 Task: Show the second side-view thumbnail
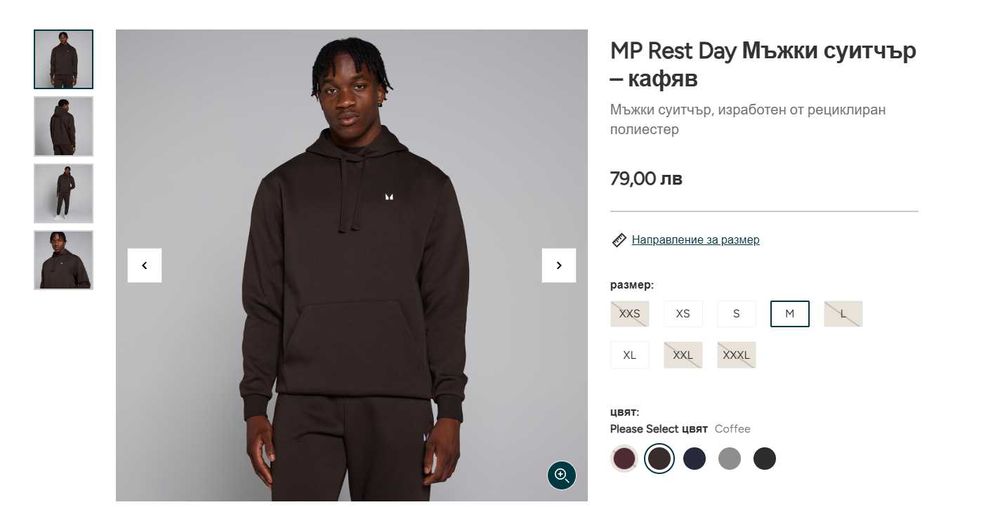coord(63,126)
